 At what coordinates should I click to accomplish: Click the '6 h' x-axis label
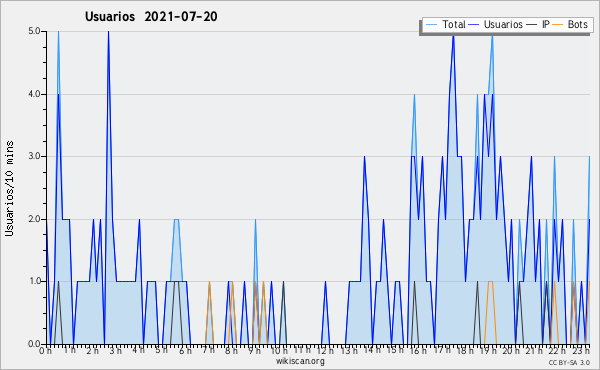[185, 351]
